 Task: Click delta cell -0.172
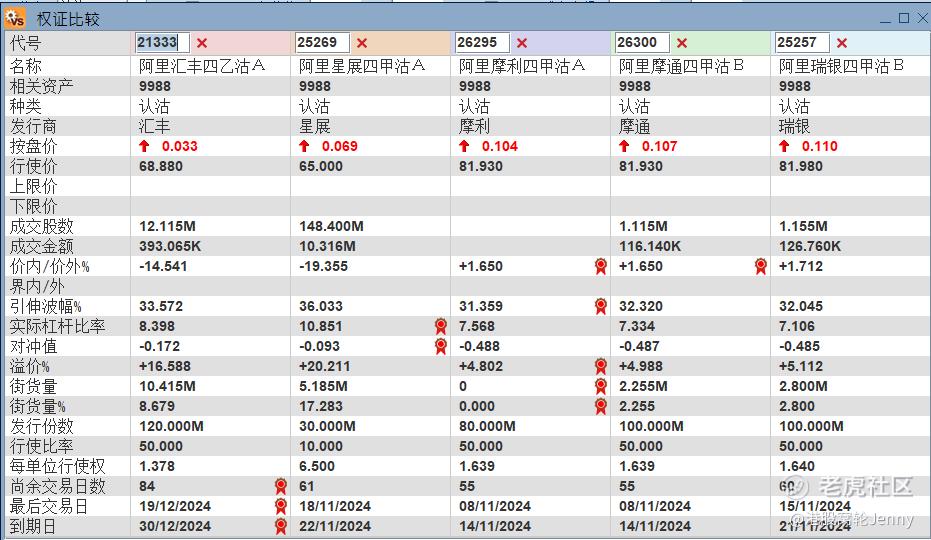[x=159, y=346]
